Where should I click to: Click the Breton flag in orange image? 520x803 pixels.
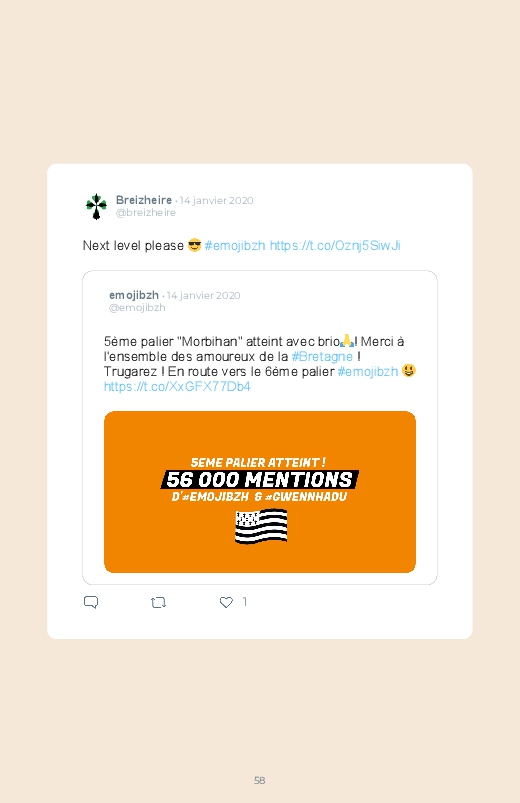(261, 526)
